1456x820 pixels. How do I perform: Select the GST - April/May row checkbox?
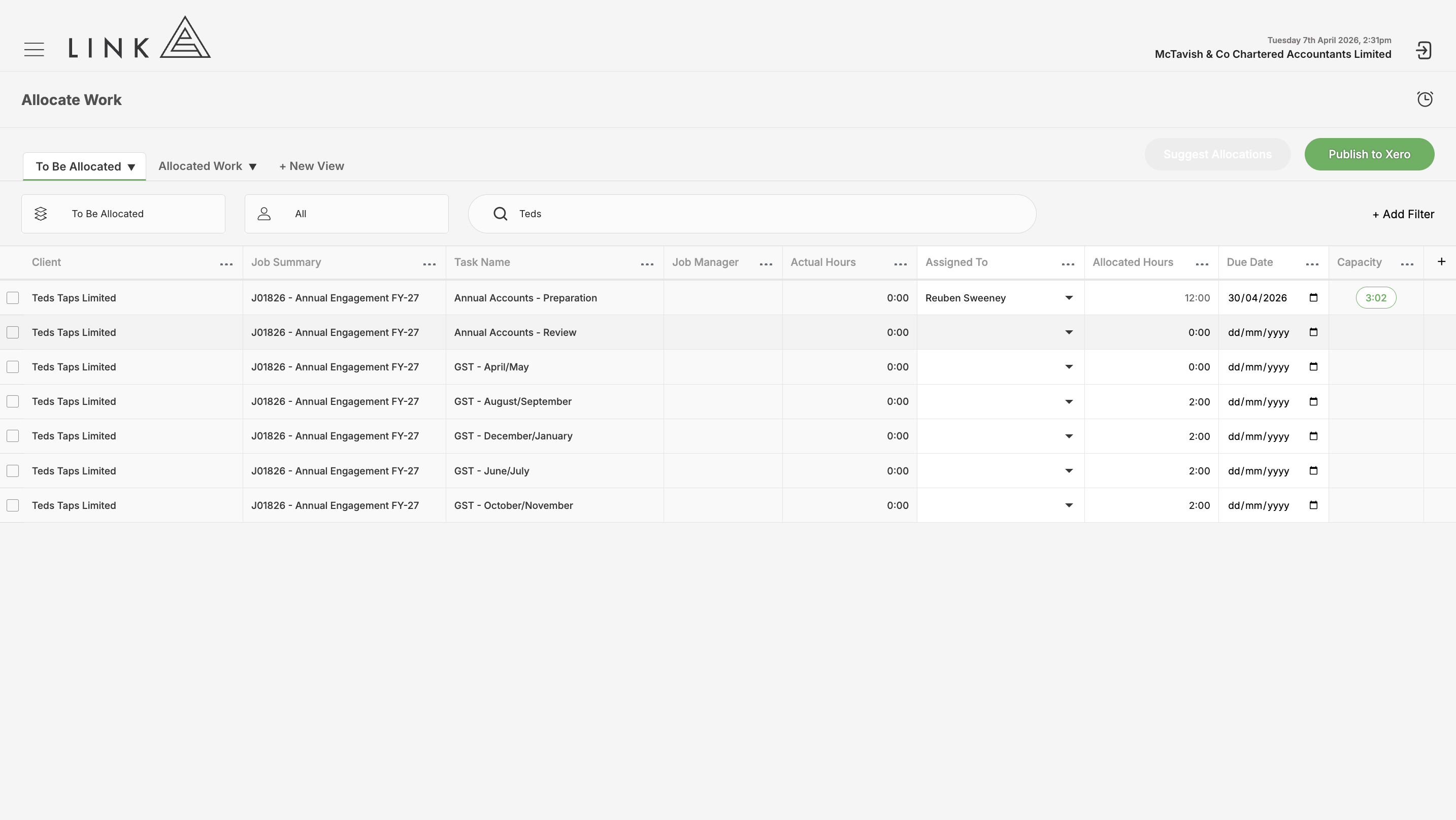pyautogui.click(x=13, y=367)
